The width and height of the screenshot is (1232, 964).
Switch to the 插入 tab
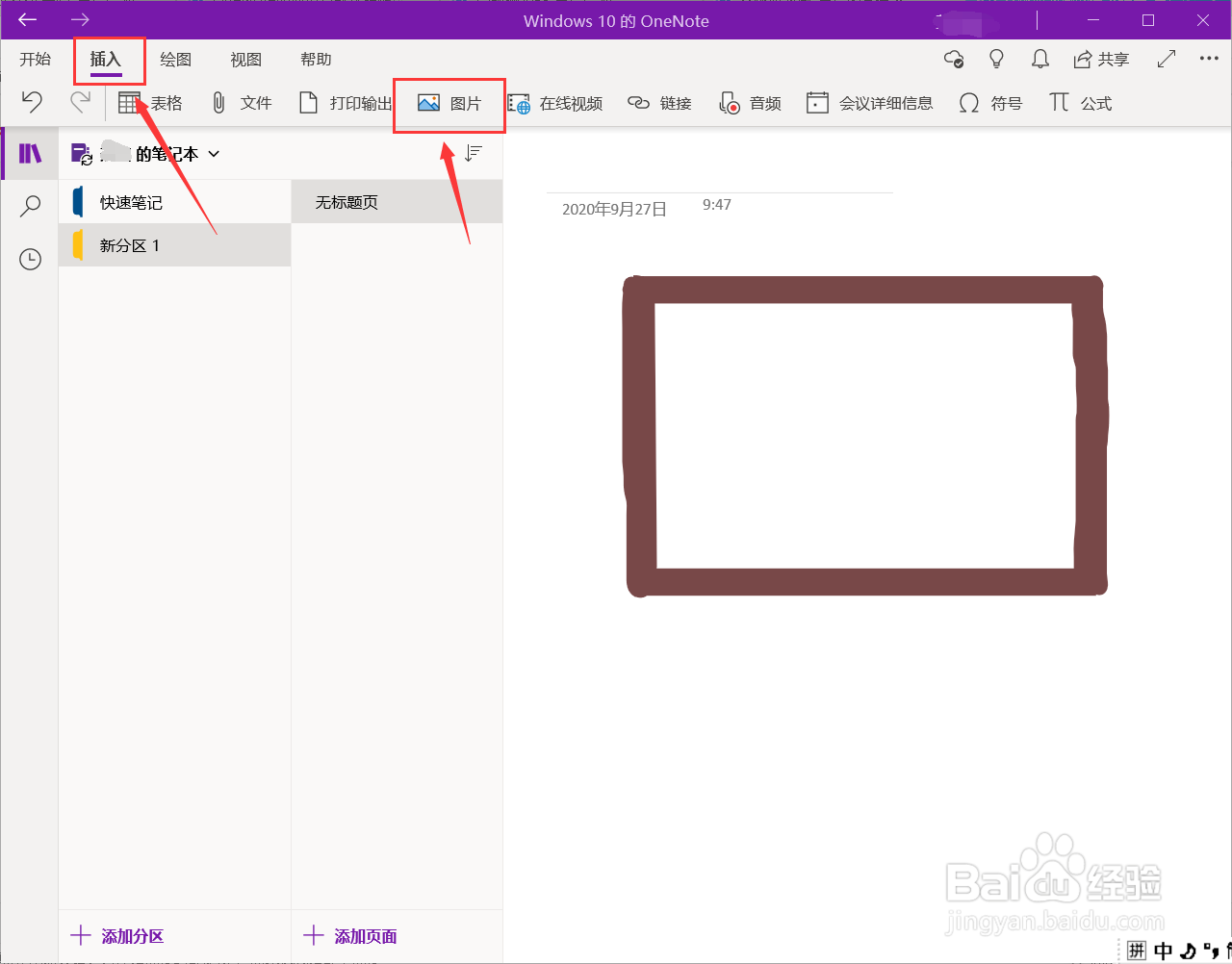[x=106, y=60]
